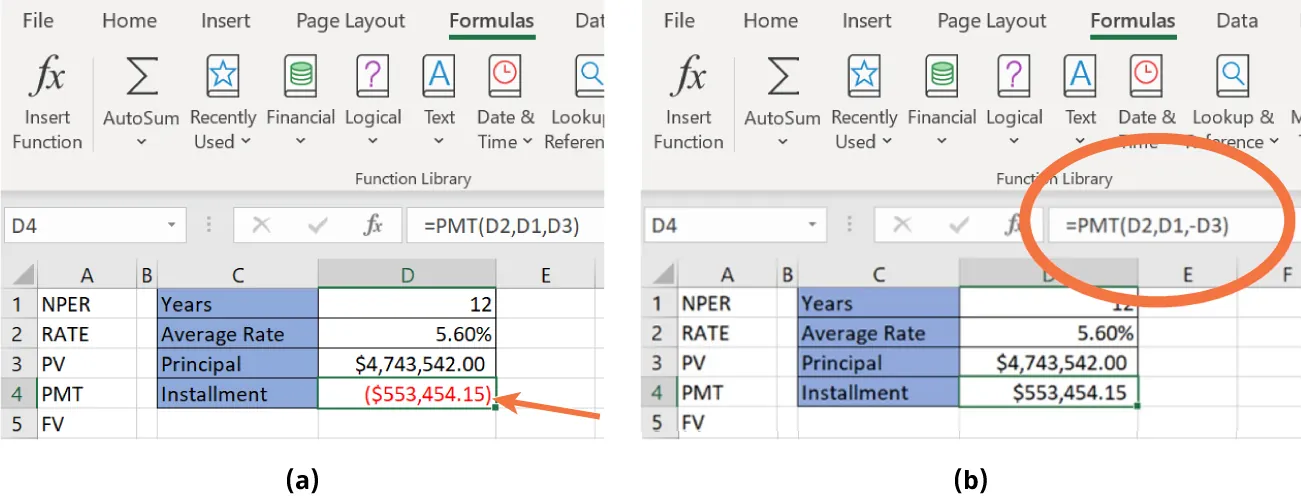The image size is (1301, 499).
Task: Click the fx button beside formula in panel (a)
Action: coord(373,226)
